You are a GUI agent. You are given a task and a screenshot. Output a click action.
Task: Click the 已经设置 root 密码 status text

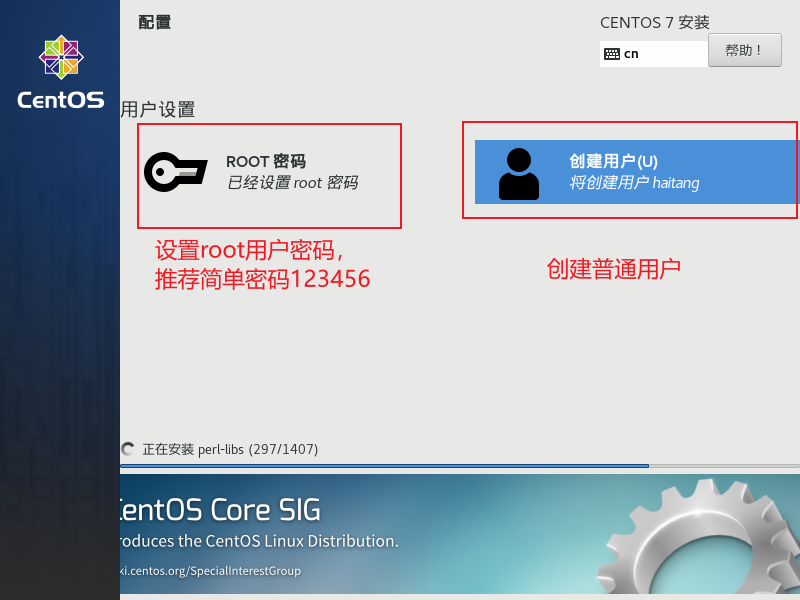(292, 183)
